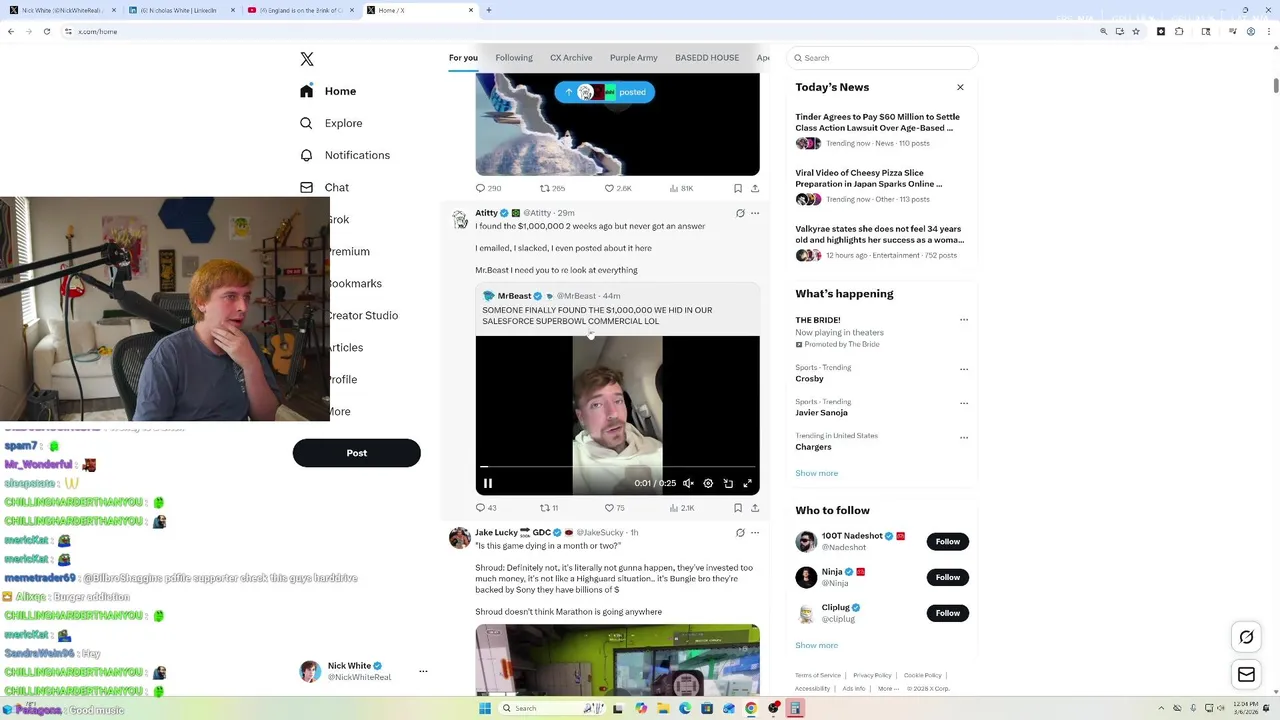Open the X logo home link

(307, 59)
